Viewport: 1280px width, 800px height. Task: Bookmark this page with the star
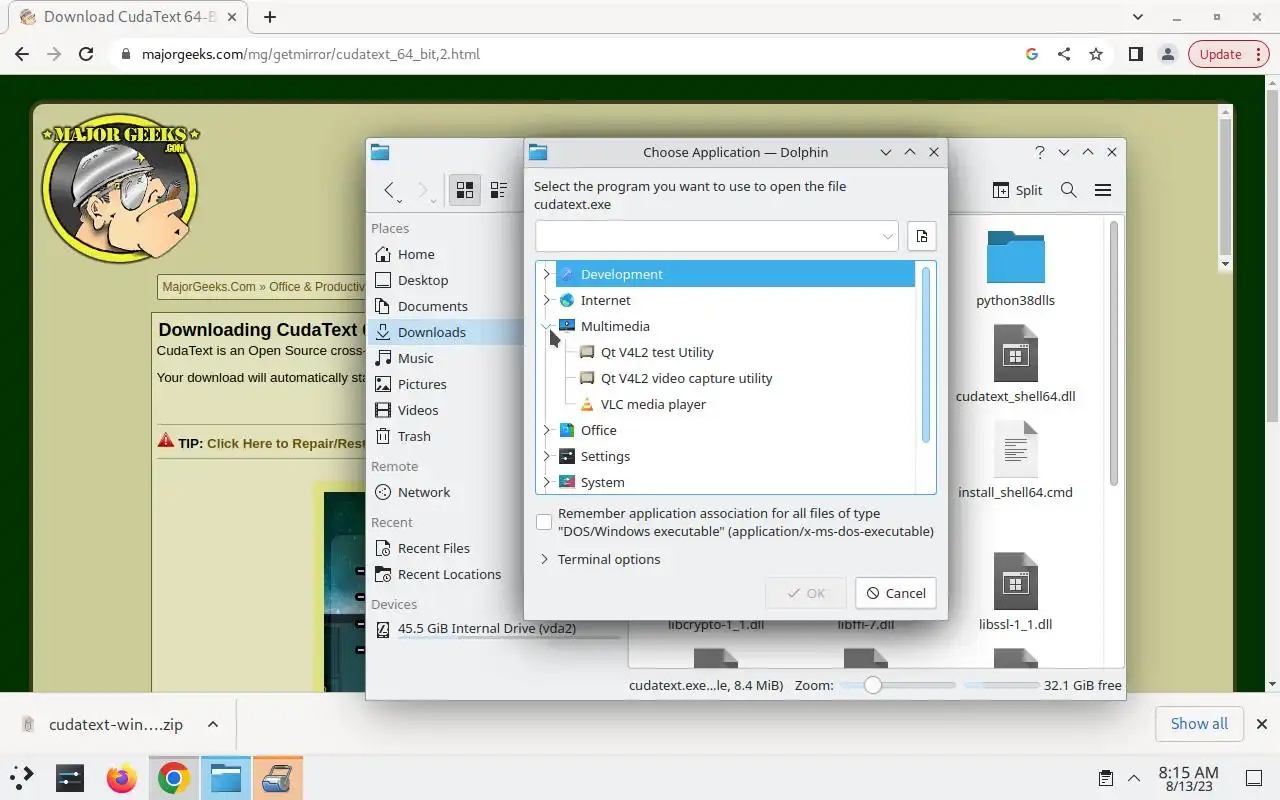[x=1096, y=54]
